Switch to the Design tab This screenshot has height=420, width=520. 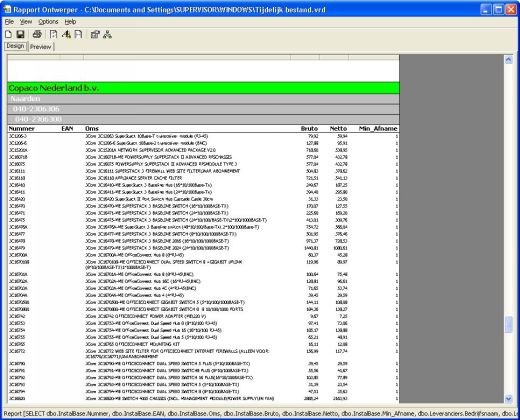pyautogui.click(x=15, y=46)
